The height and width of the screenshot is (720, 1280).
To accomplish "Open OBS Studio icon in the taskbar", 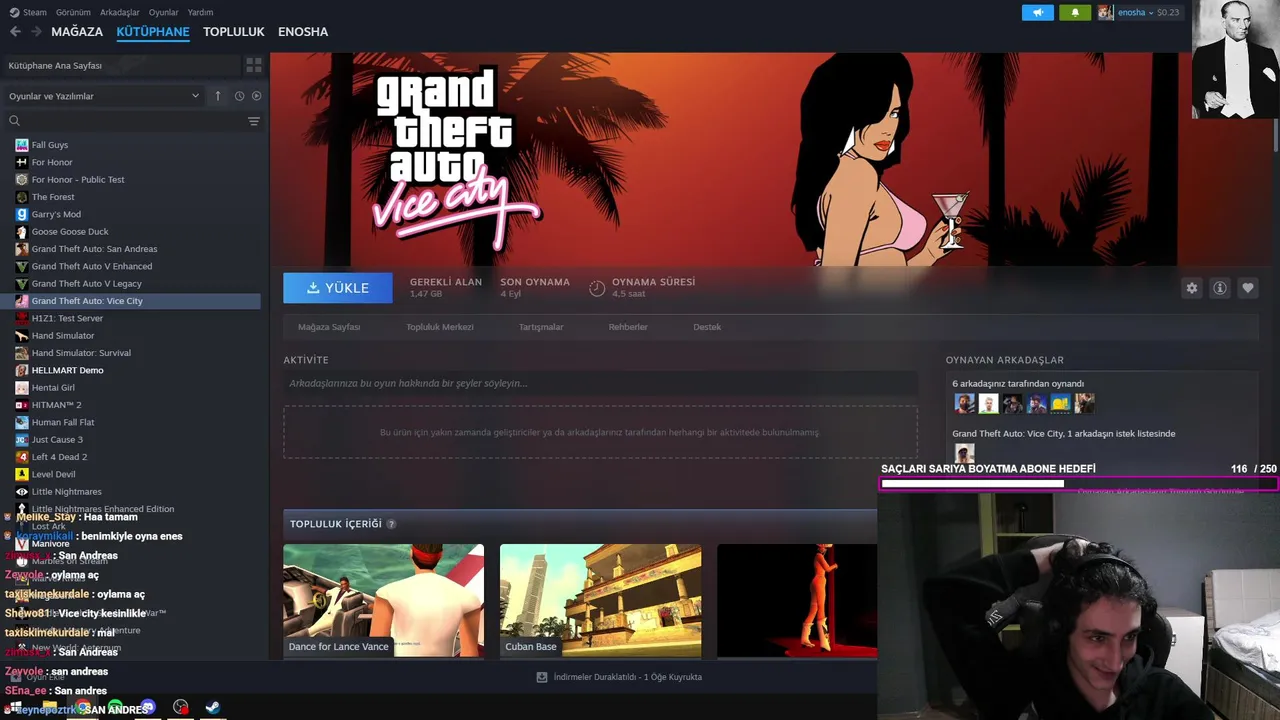I will tap(181, 708).
